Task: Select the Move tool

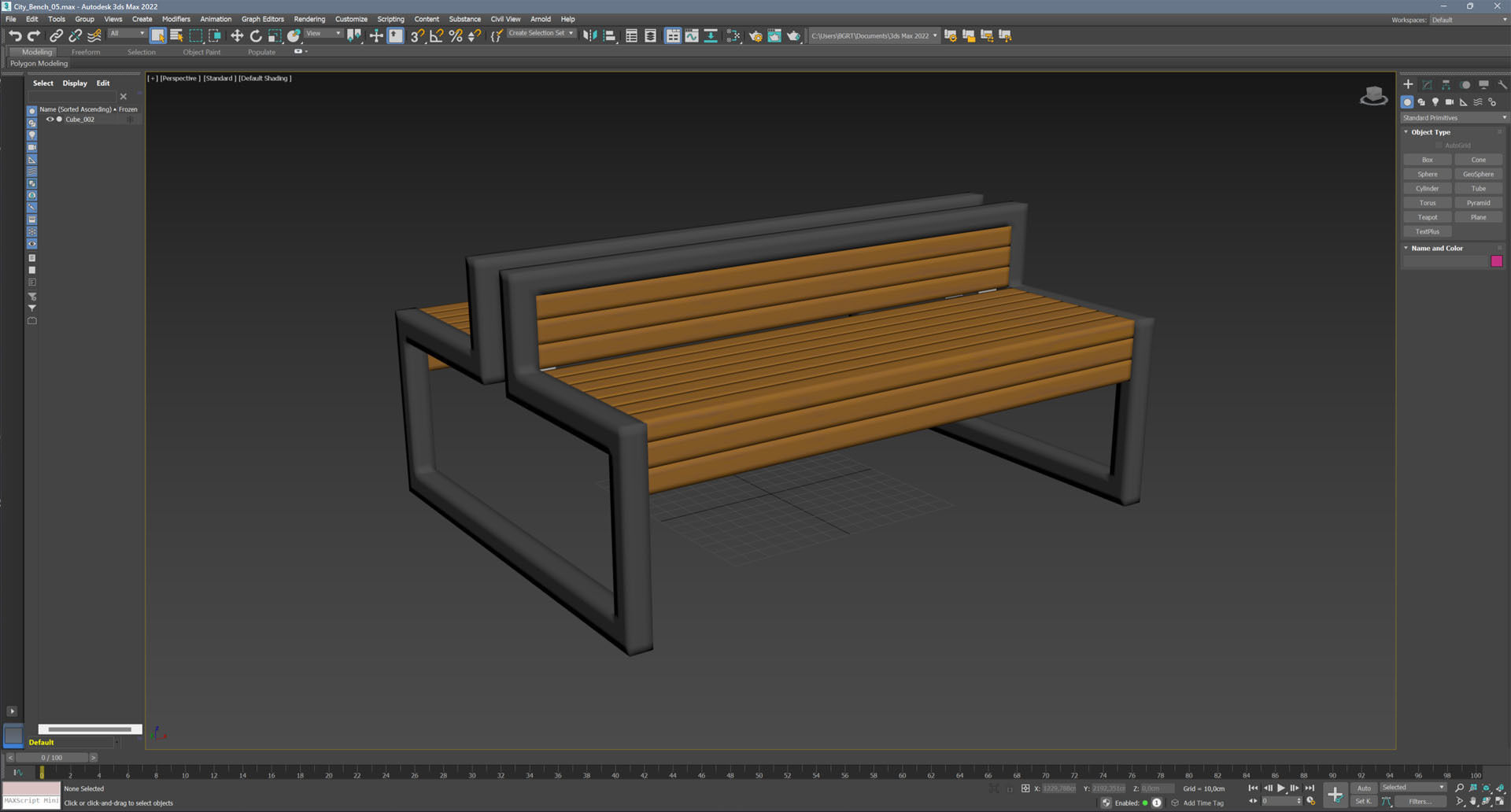Action: coord(236,35)
